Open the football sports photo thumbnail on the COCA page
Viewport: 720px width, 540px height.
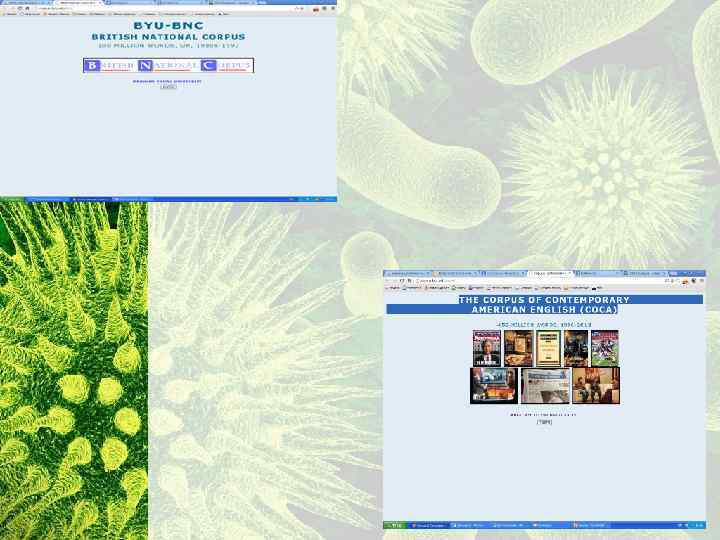pos(605,349)
